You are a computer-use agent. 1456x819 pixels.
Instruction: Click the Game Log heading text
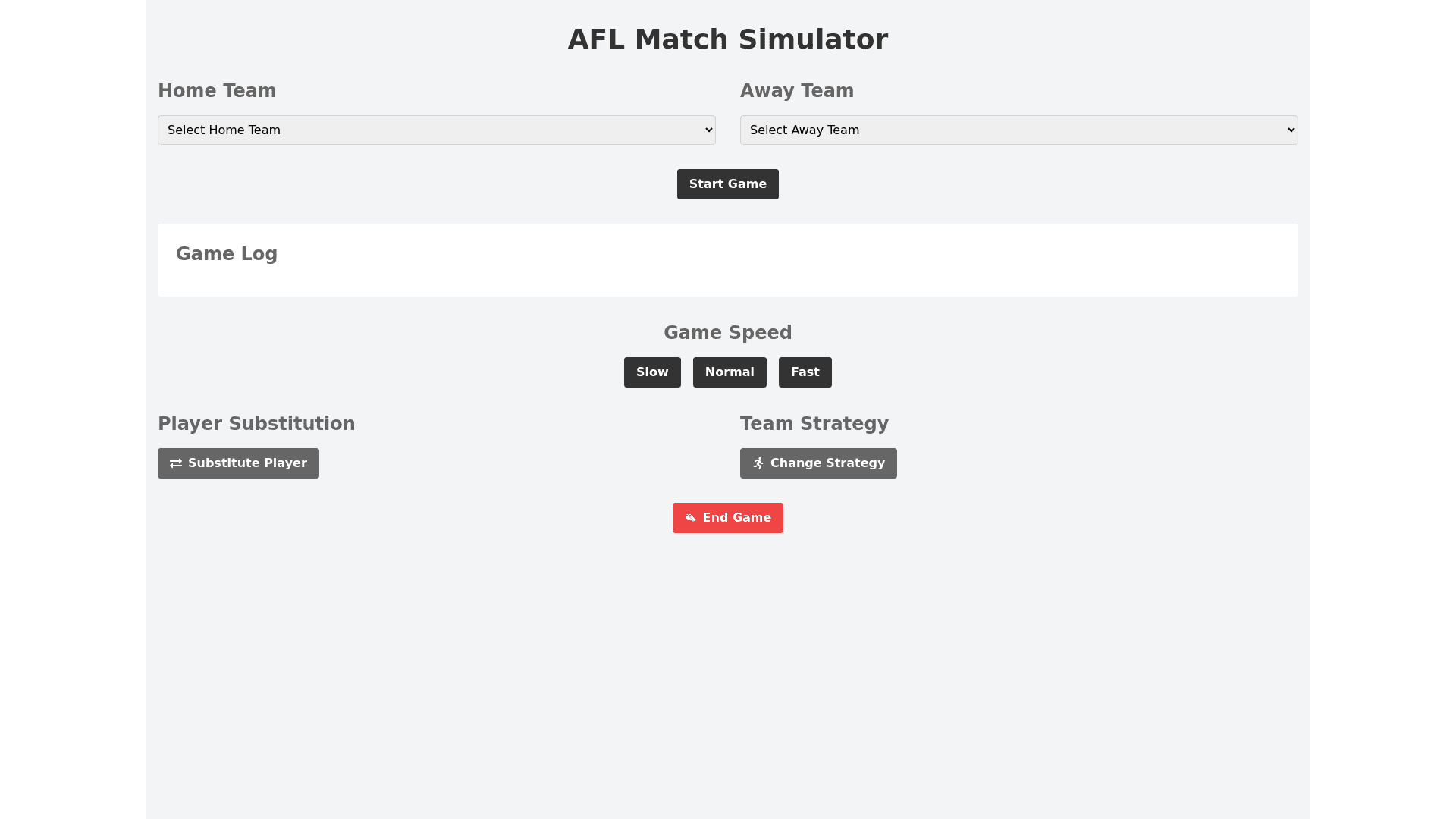pos(227,254)
